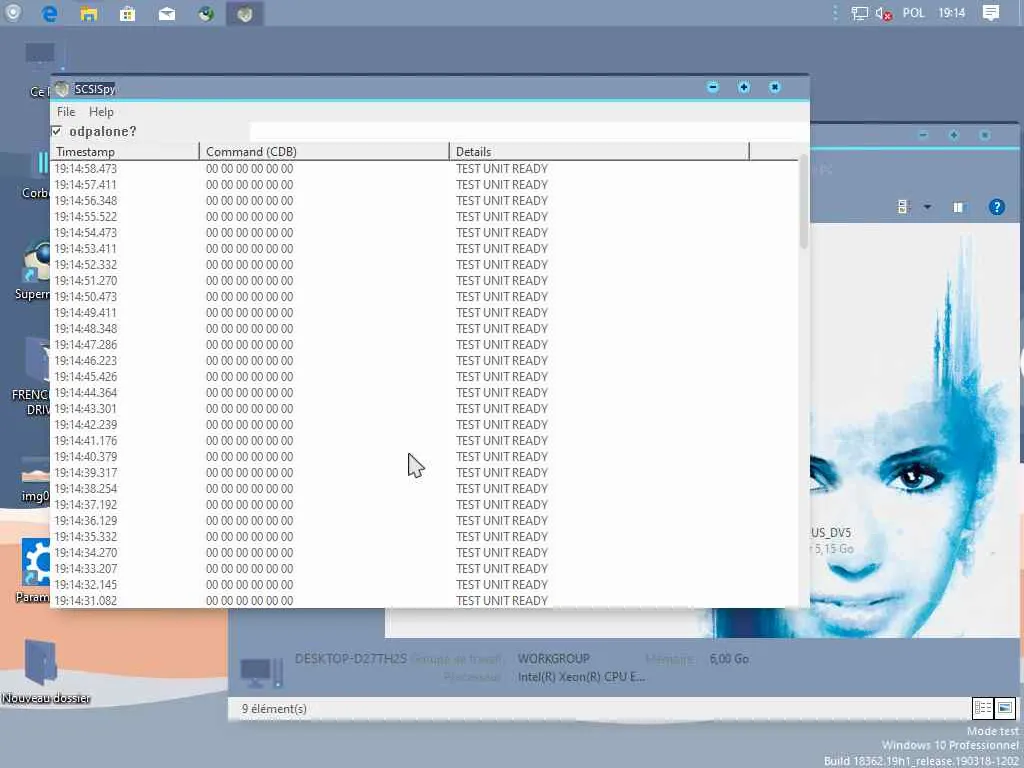Screen dimensions: 1024x768
Task: Select the row with timestamp 19:14:34.270
Action: (x=424, y=552)
